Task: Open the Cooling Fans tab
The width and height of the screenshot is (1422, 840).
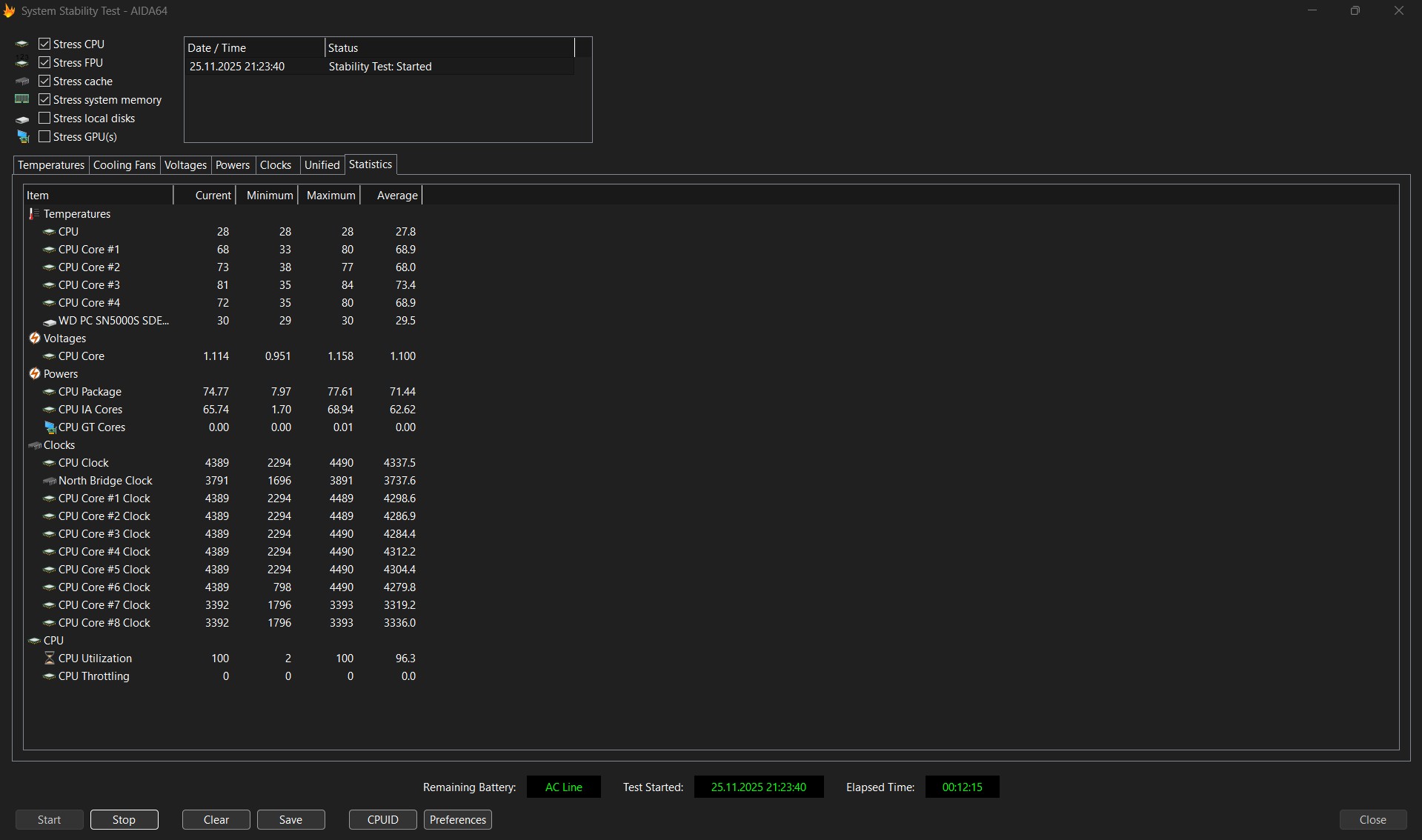Action: pos(124,165)
